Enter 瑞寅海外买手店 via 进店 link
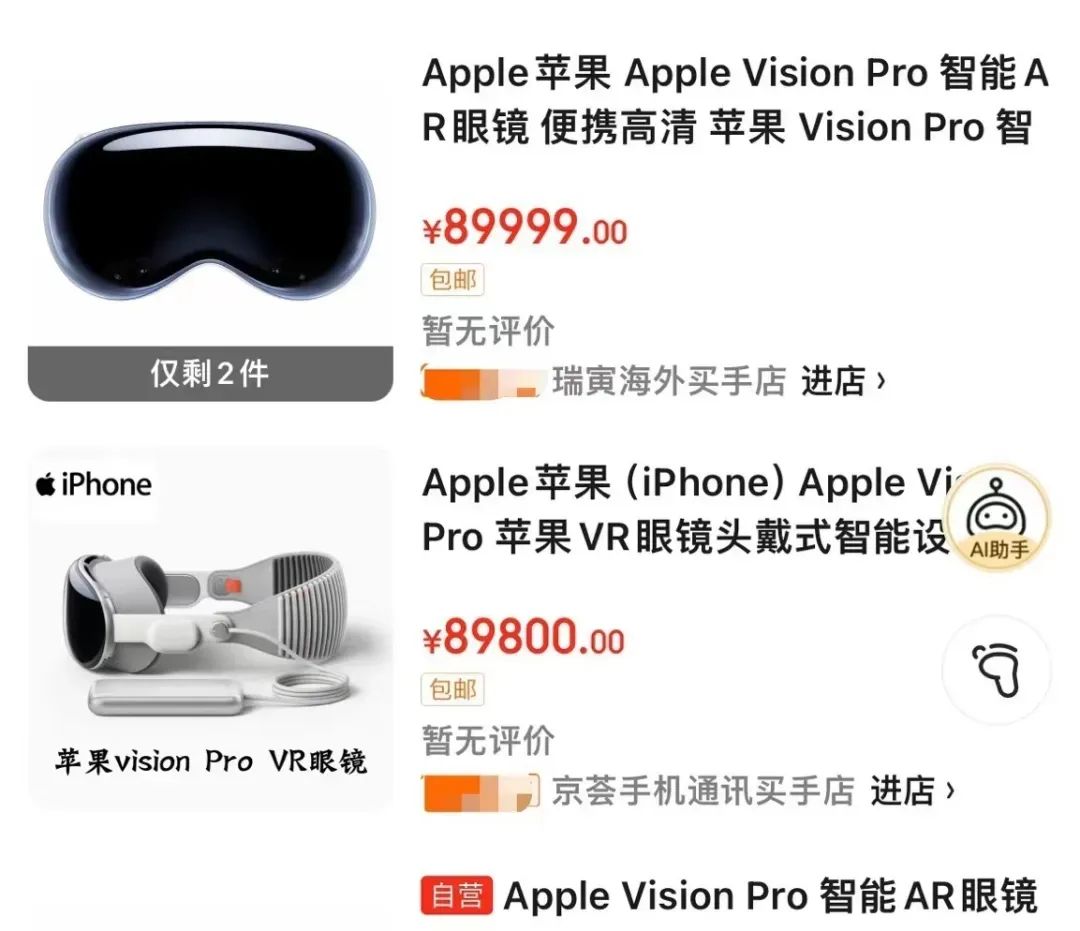 click(843, 381)
